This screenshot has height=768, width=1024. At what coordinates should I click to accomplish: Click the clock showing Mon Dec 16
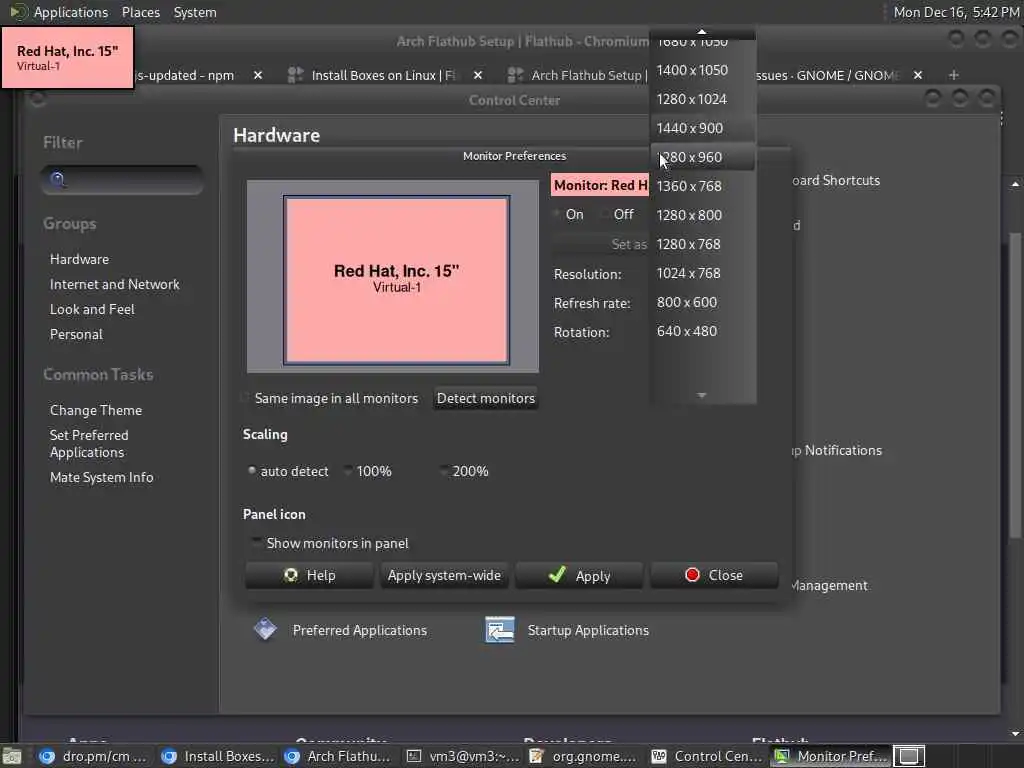tap(955, 12)
